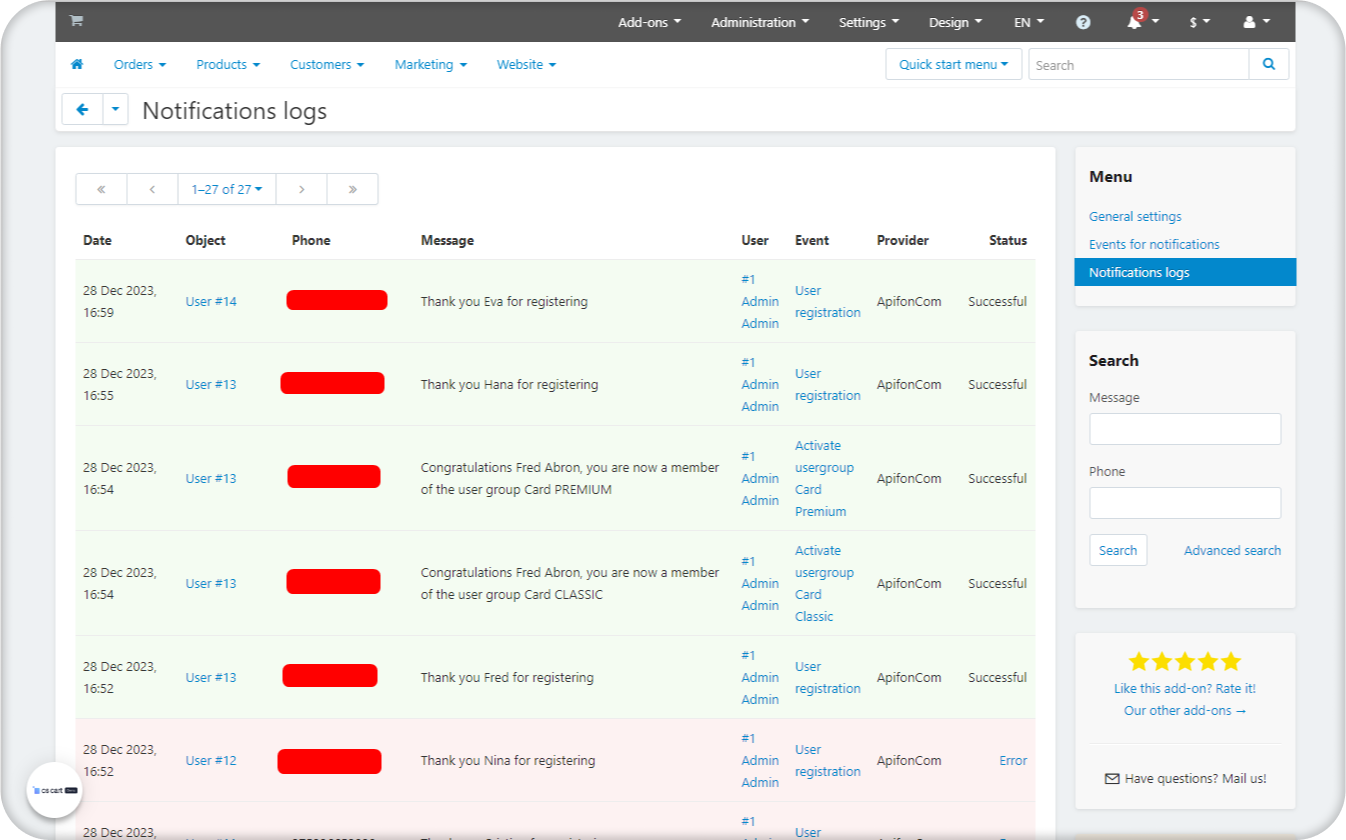Screen dimensions: 1346x840
Task: Select 'Thank you Fred for registering' message
Action: tap(507, 677)
